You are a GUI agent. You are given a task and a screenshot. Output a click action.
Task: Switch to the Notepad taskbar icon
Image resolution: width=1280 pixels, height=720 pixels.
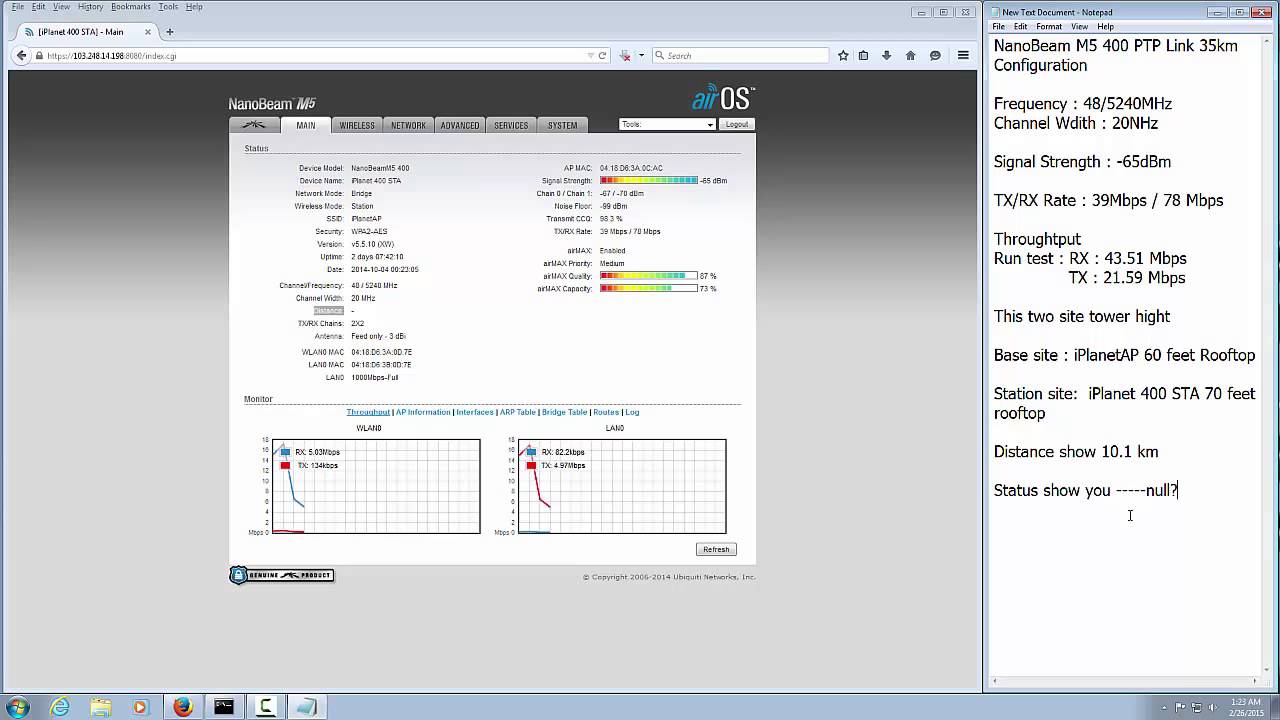click(x=307, y=707)
